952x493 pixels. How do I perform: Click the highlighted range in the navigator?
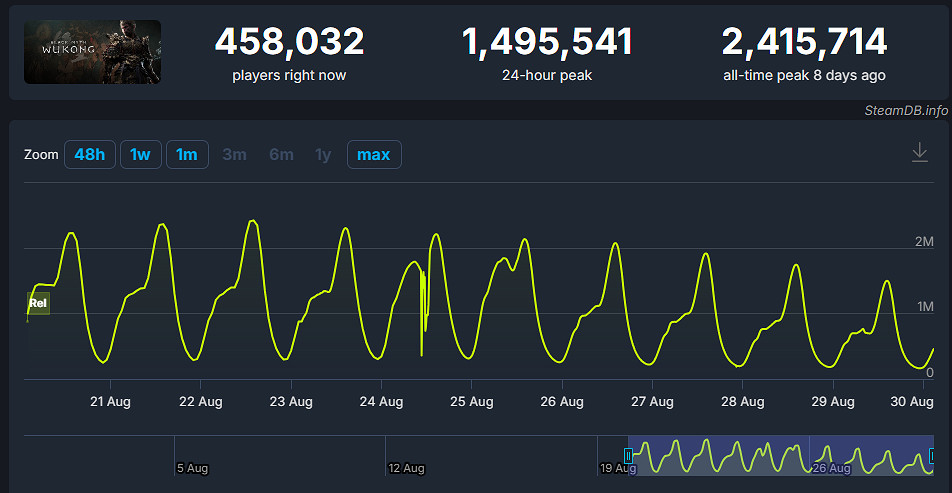click(x=780, y=456)
